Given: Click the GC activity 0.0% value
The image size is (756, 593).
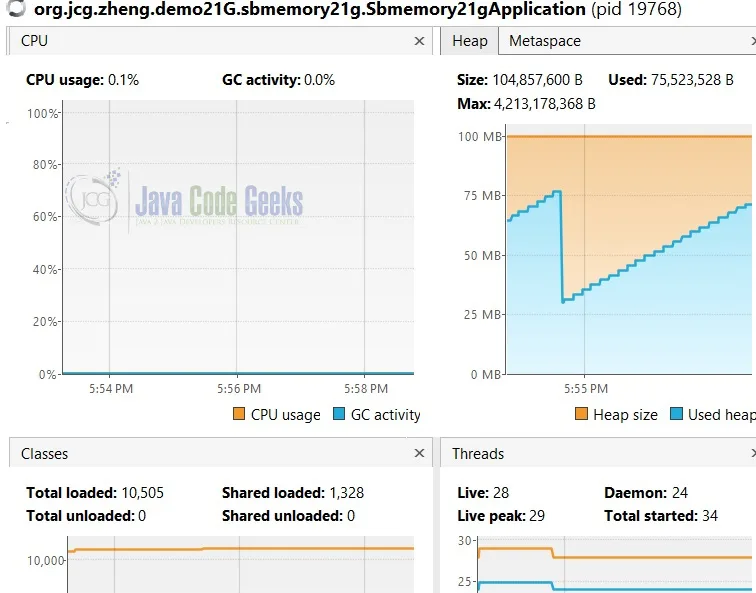Looking at the screenshot, I should pyautogui.click(x=319, y=80).
